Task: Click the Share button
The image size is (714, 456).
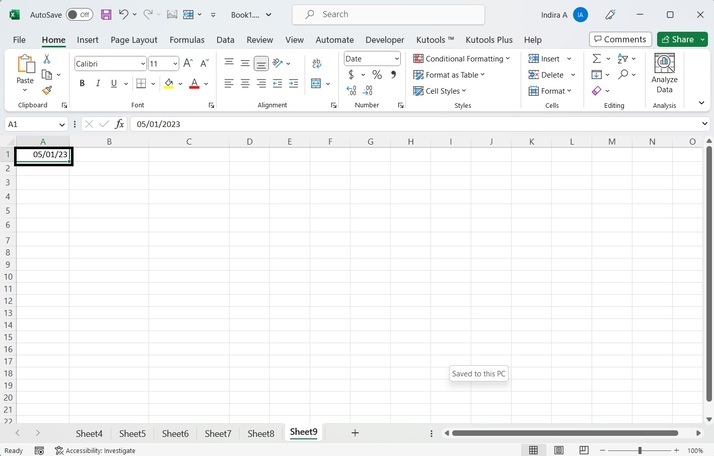Action: (682, 39)
